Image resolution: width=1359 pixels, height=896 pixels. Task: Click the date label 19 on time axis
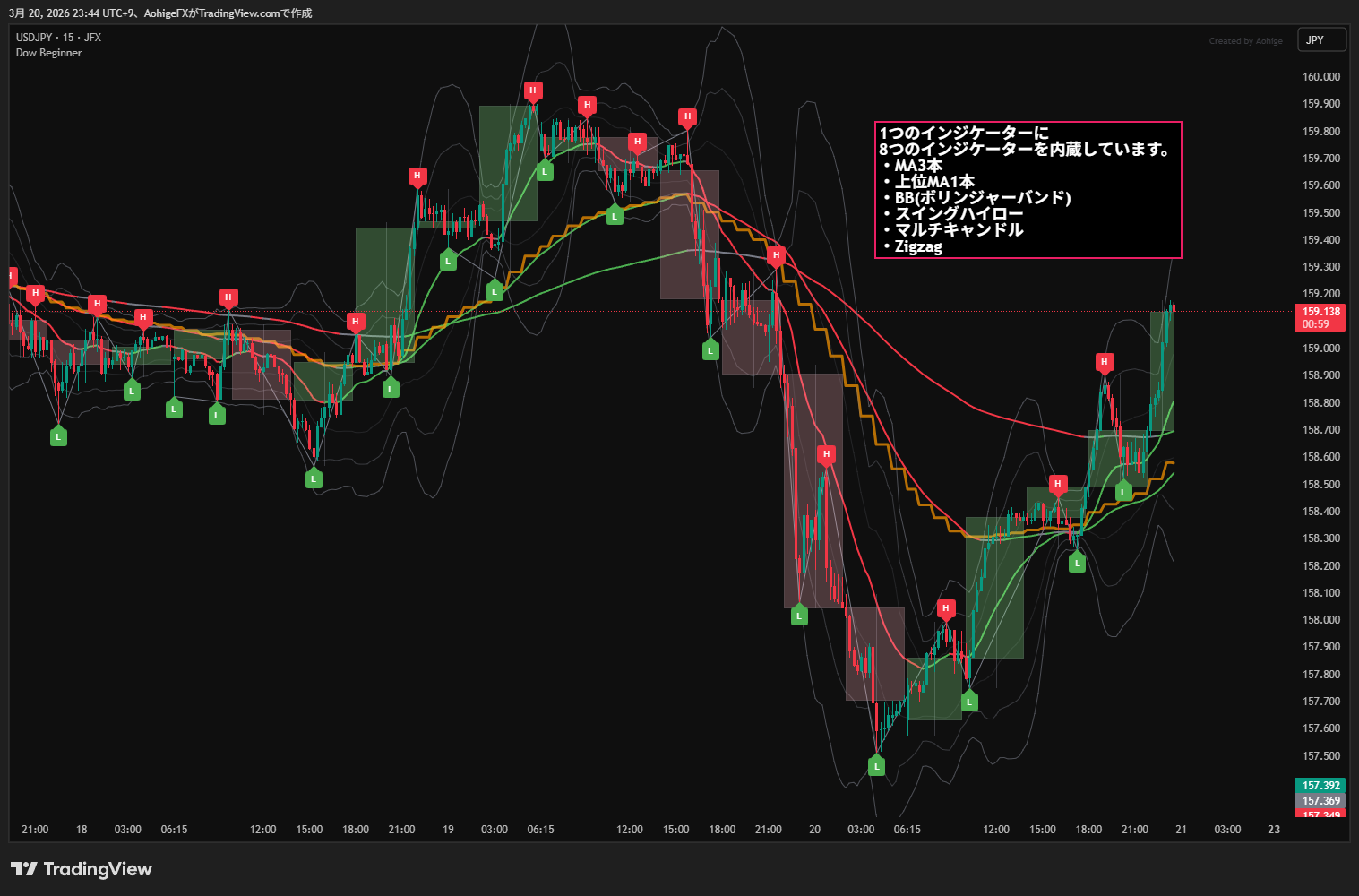pos(448,830)
